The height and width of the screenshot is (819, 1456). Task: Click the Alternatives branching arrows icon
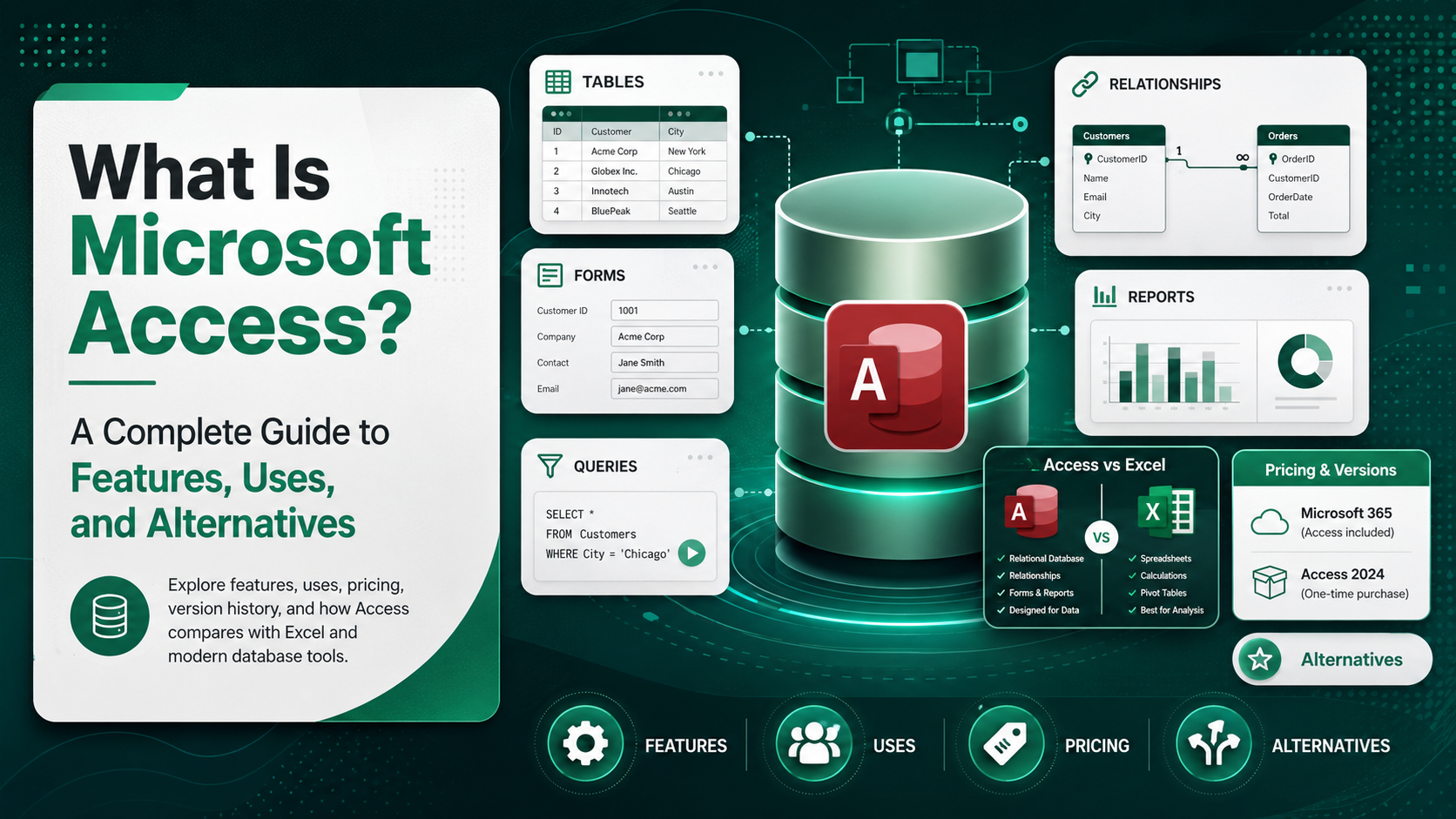pyautogui.click(x=1213, y=744)
